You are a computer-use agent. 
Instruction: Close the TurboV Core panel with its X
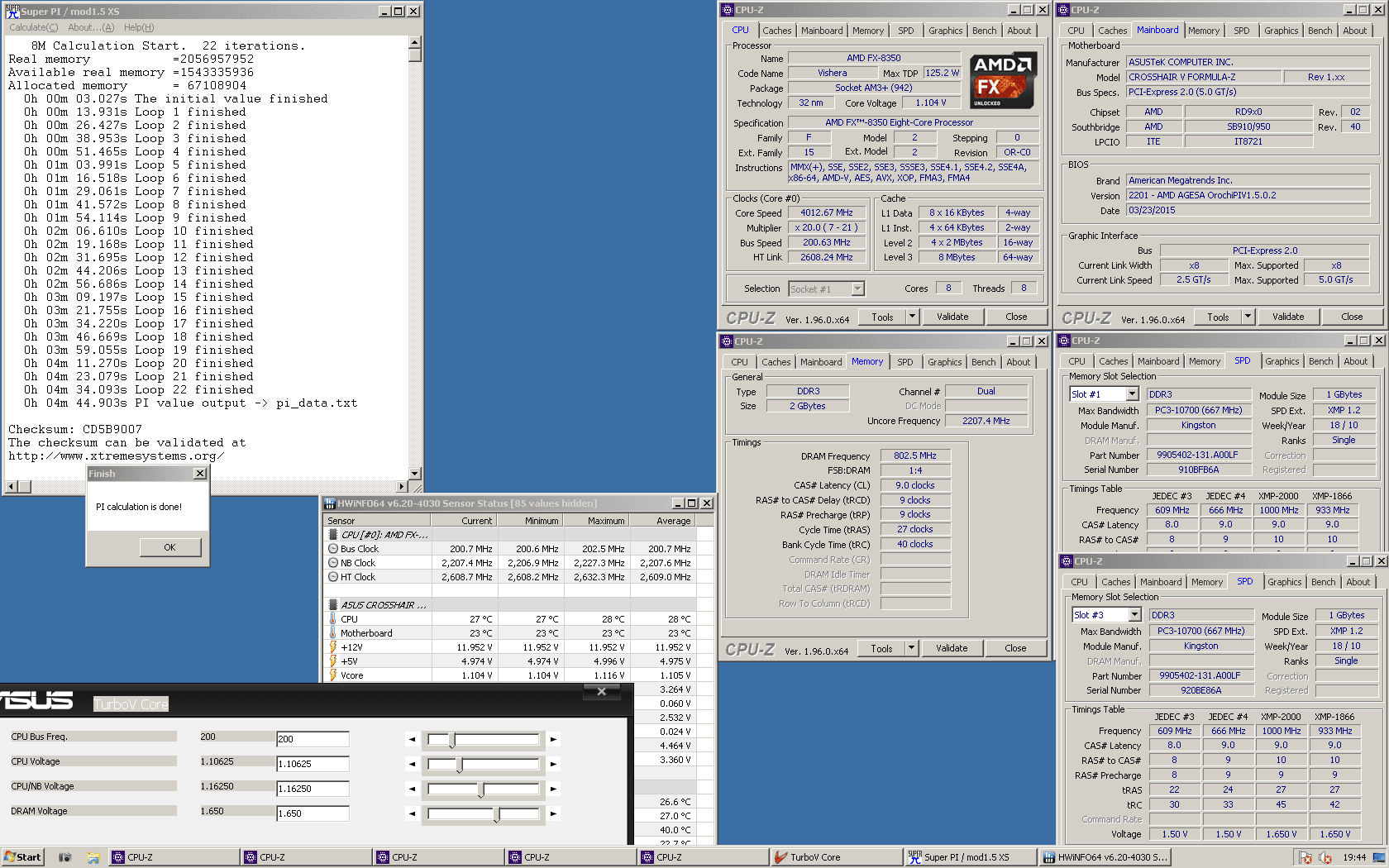(x=602, y=691)
